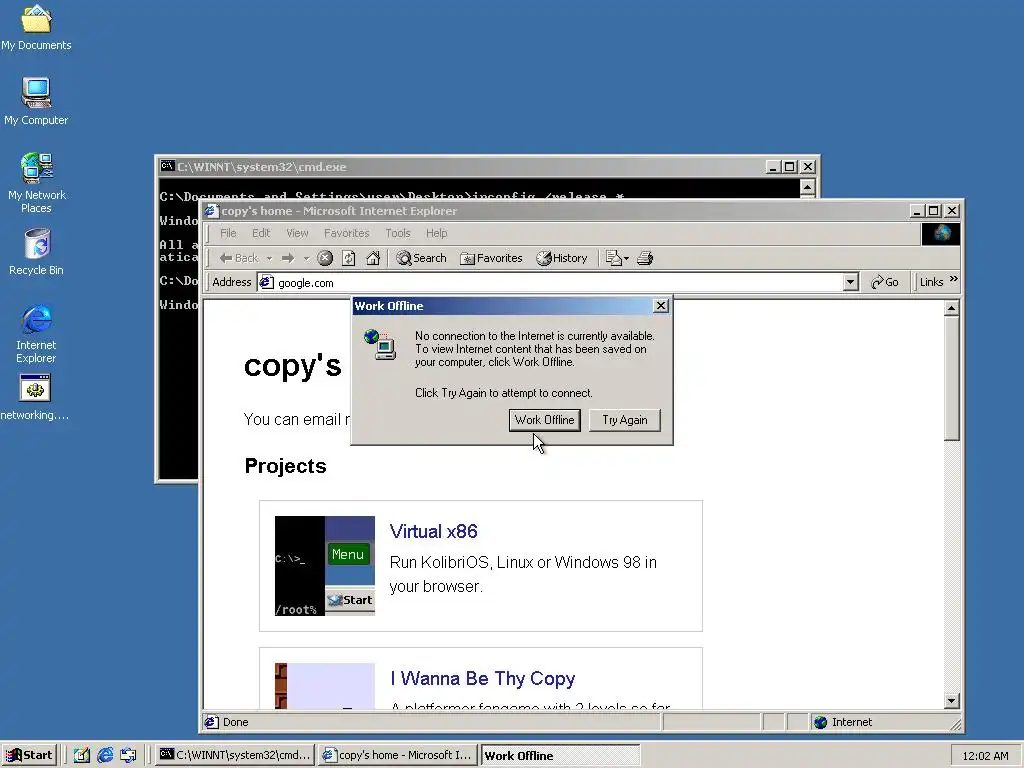Open My Computer desktop icon
This screenshot has width=1024, height=768.
pos(36,101)
